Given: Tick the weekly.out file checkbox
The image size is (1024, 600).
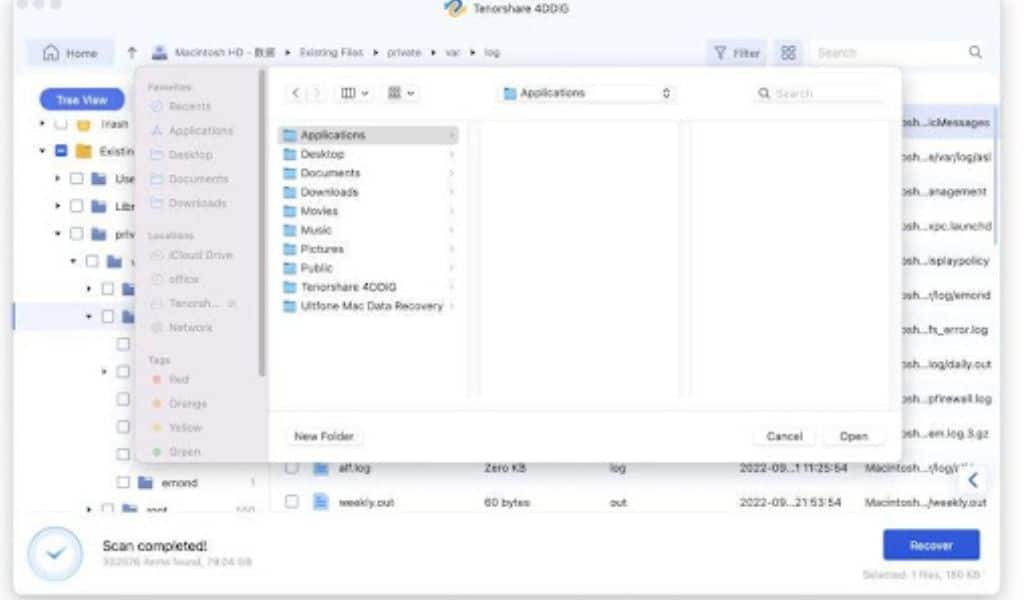Looking at the screenshot, I should tap(292, 501).
